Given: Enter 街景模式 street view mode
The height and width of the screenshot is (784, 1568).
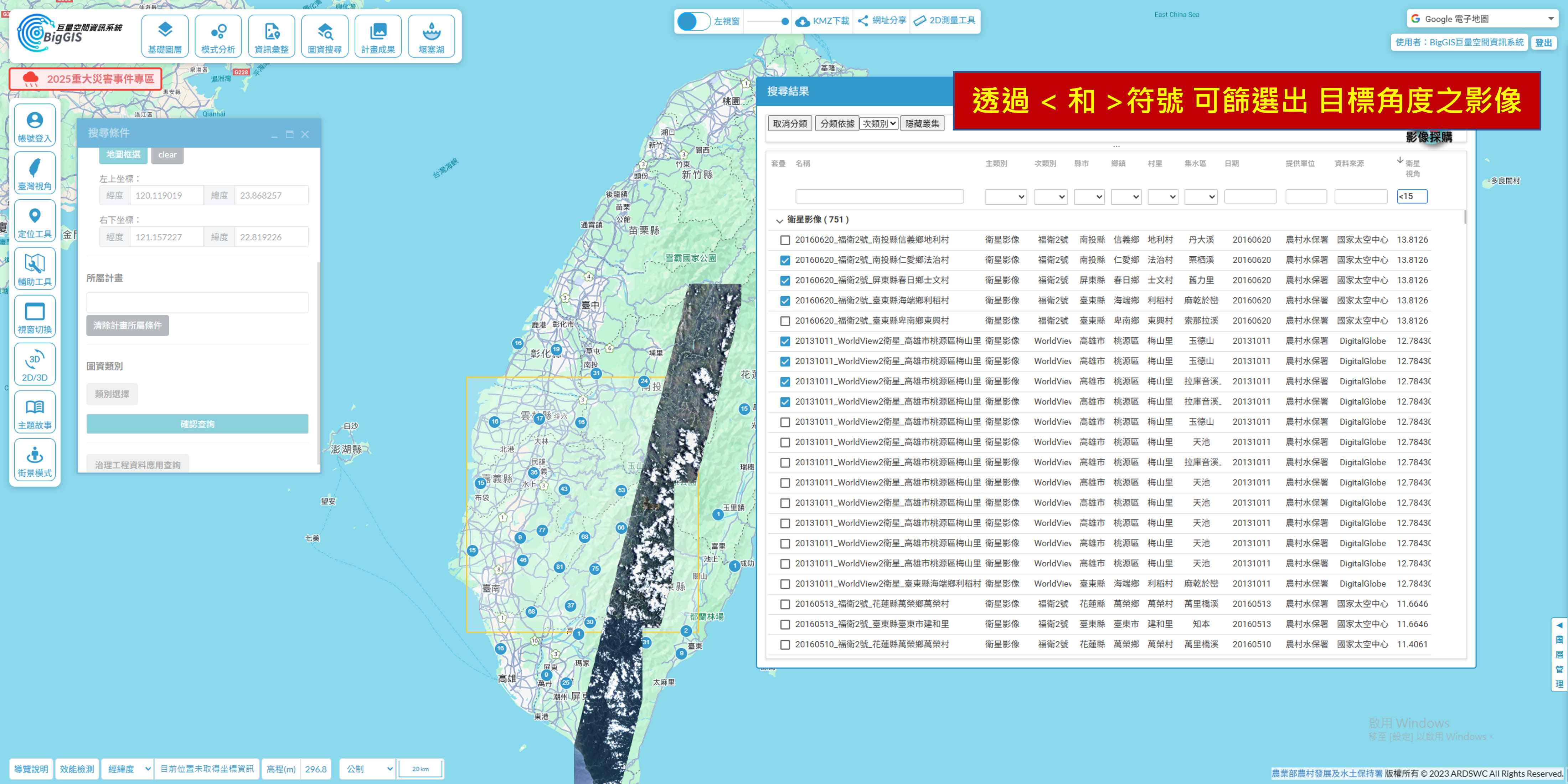Looking at the screenshot, I should pos(35,460).
